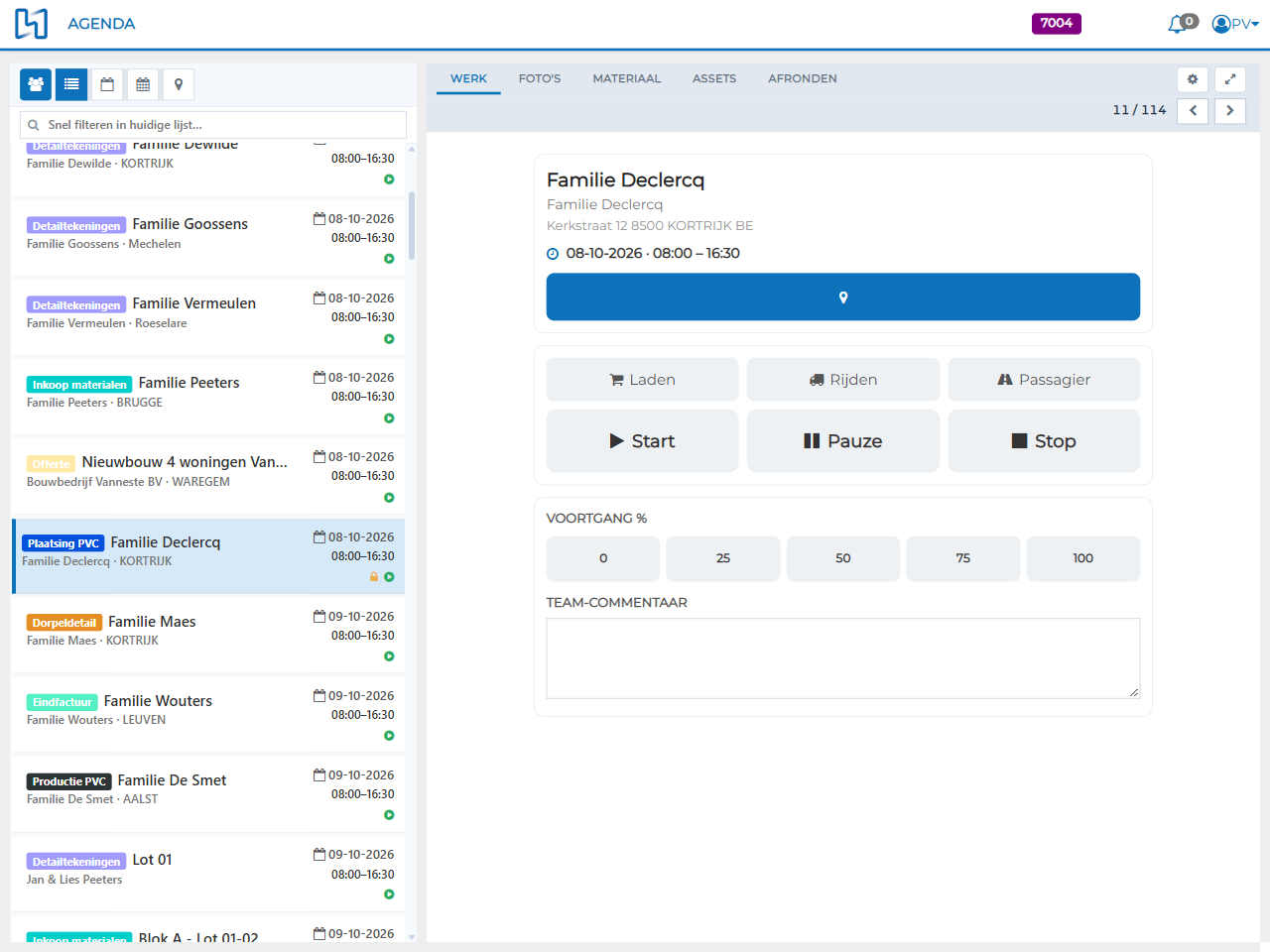Open the month grid calendar icon
Screen dimensions: 1270x952
pyautogui.click(x=143, y=84)
